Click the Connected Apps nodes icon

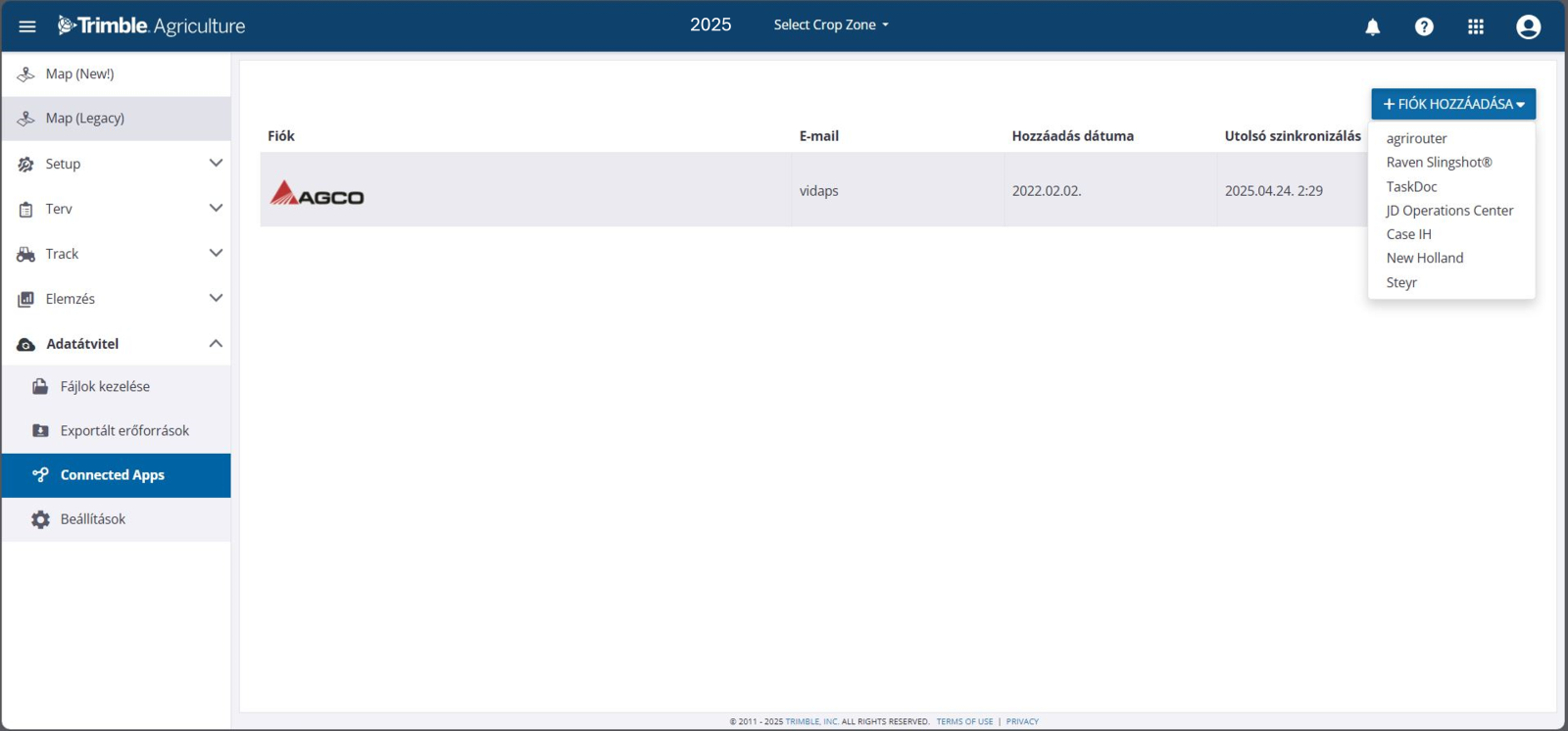[x=40, y=474]
